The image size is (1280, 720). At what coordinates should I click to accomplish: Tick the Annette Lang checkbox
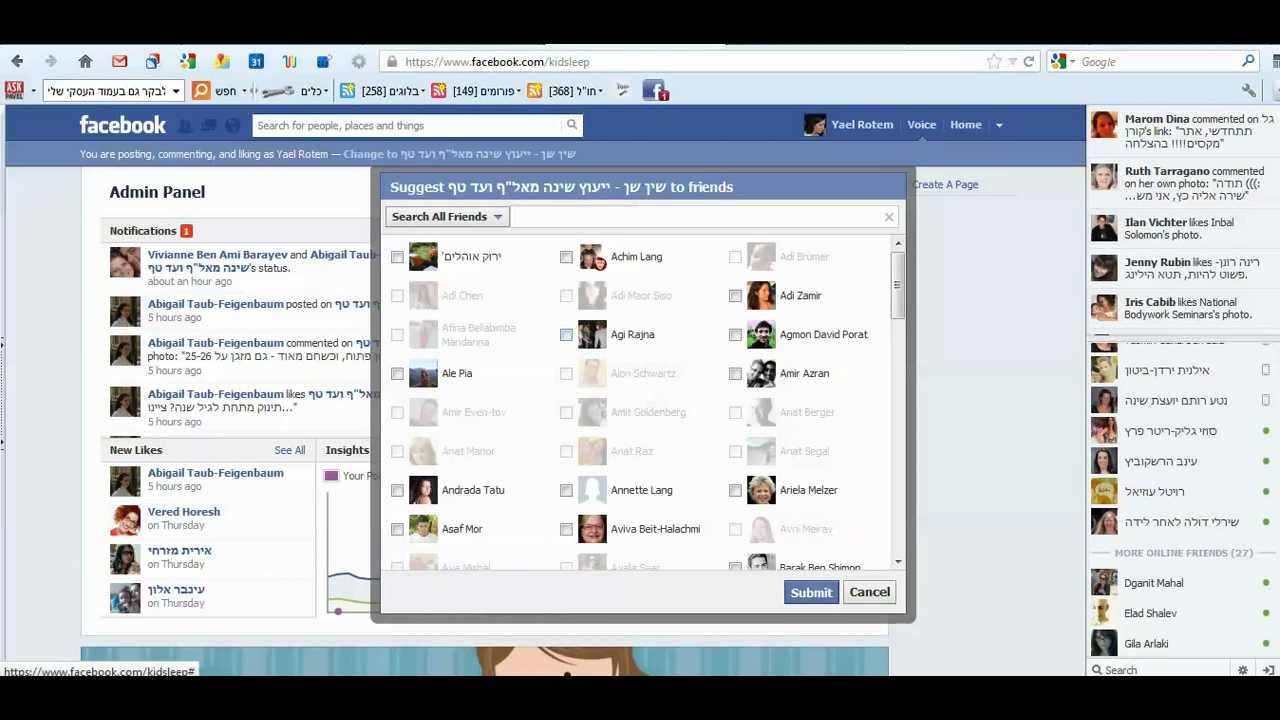tap(566, 491)
